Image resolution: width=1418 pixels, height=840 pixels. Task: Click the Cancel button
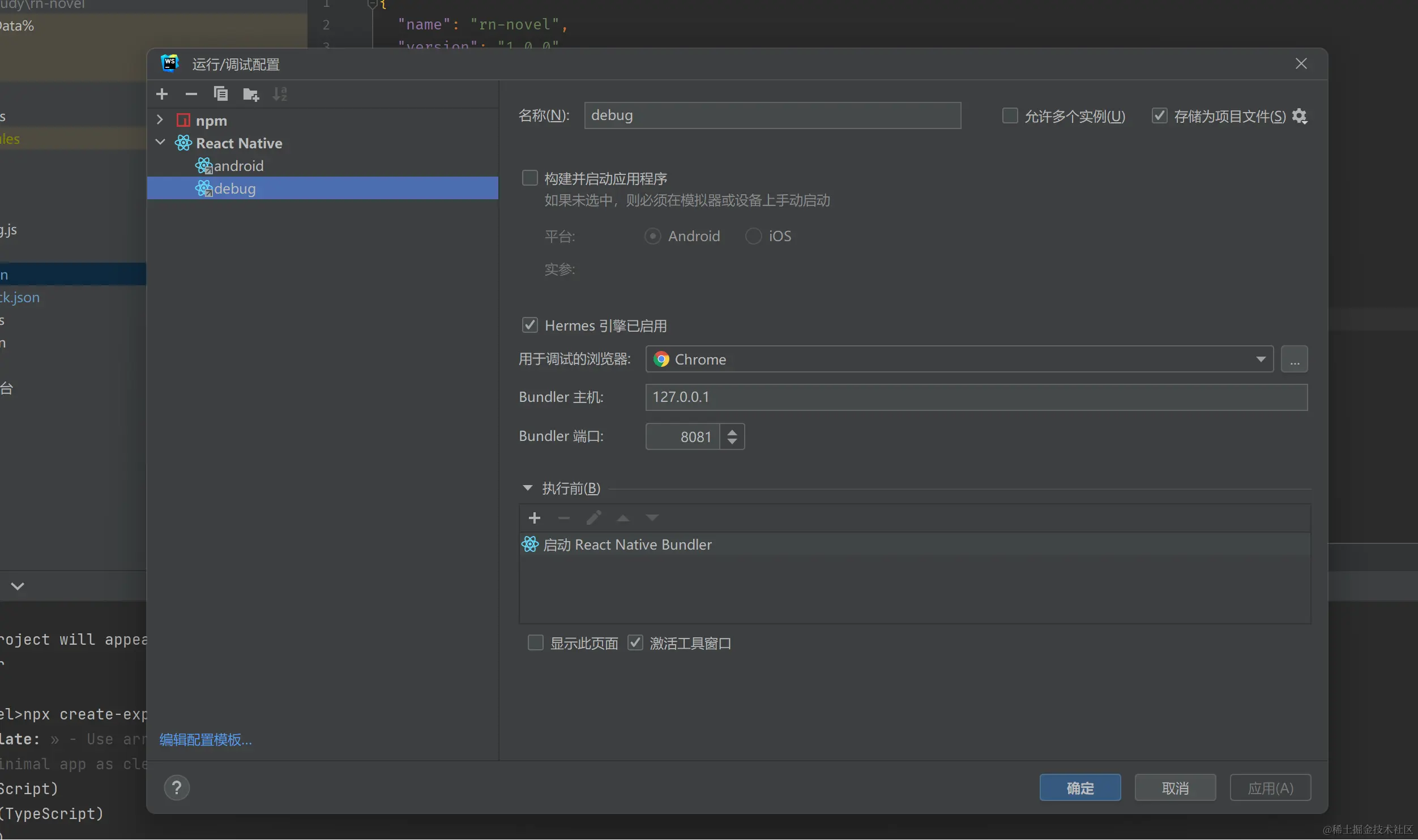click(1175, 787)
